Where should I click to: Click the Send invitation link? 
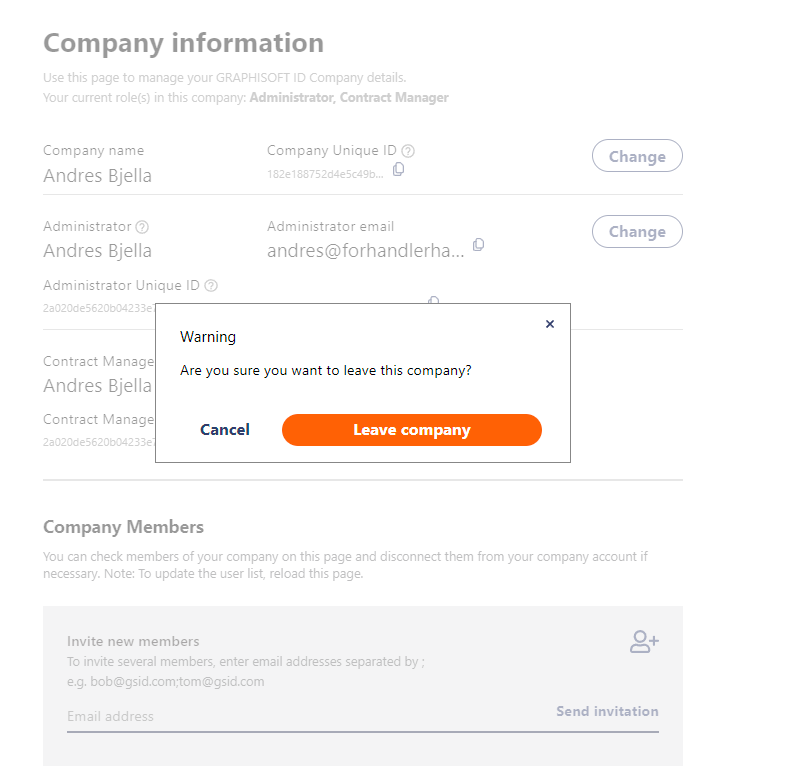pos(607,711)
